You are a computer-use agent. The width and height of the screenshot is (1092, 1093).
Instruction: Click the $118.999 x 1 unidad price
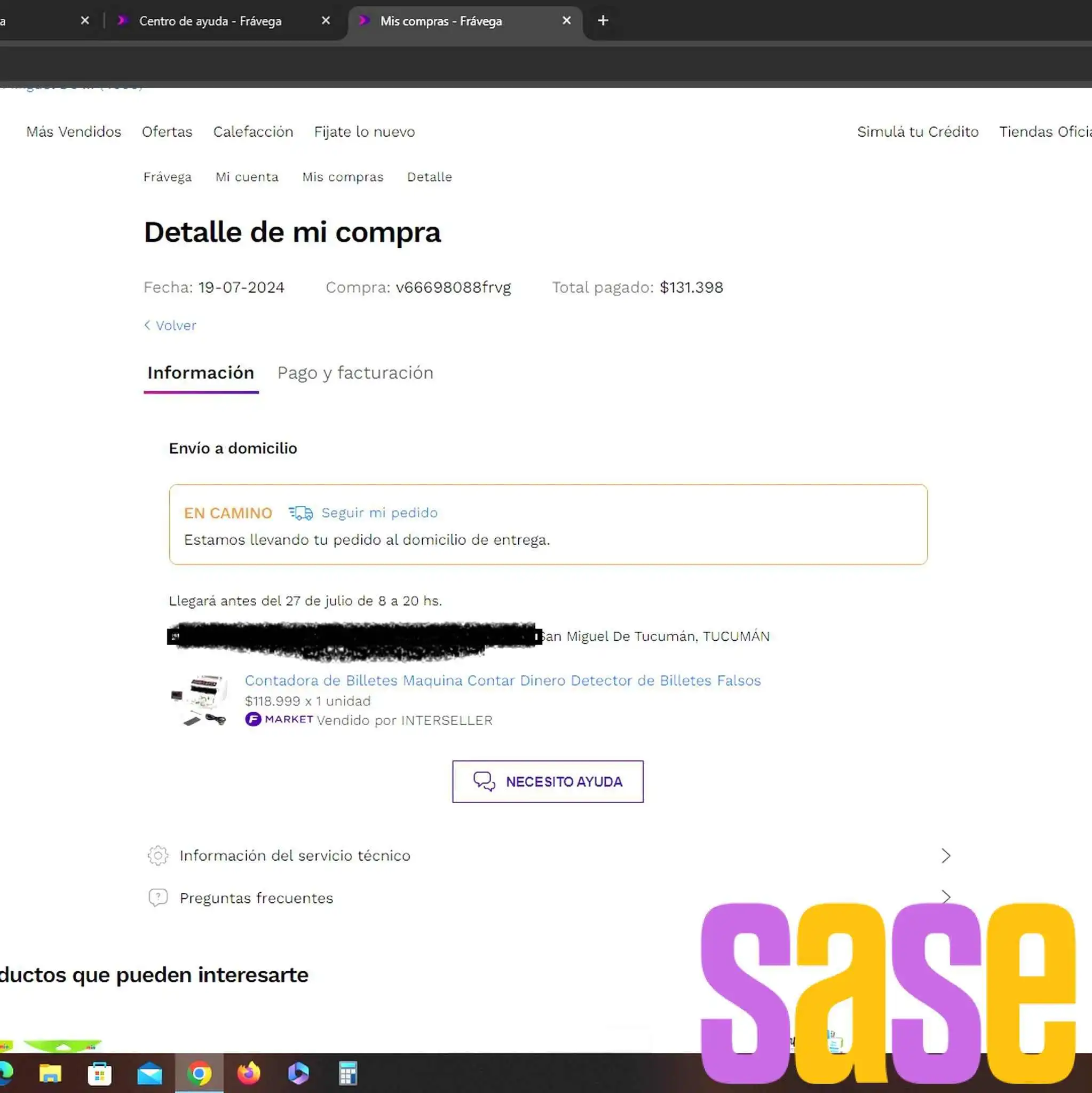tap(307, 702)
